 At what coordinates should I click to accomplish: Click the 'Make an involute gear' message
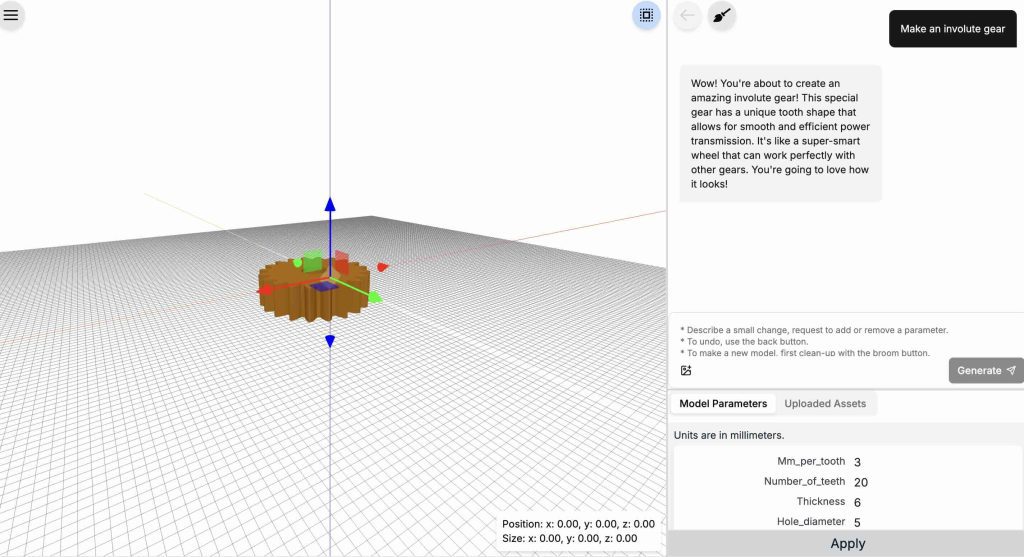point(952,29)
